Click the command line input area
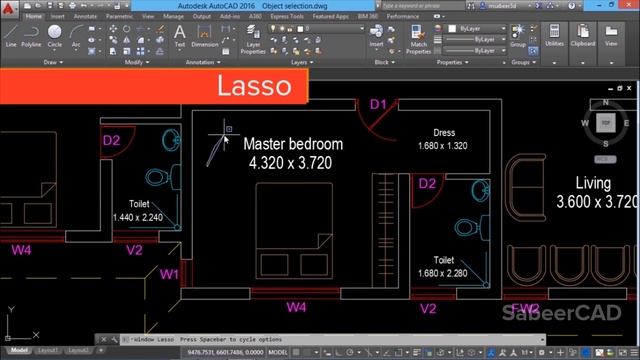 coord(333,339)
